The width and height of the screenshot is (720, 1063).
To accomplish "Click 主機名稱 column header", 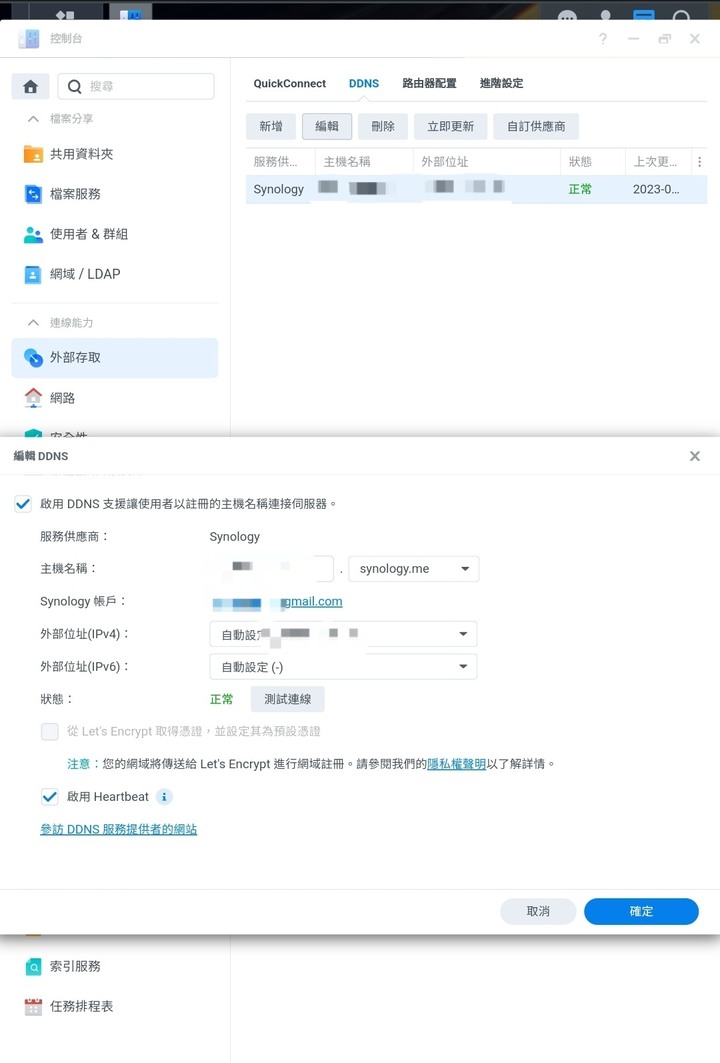I will [x=364, y=161].
